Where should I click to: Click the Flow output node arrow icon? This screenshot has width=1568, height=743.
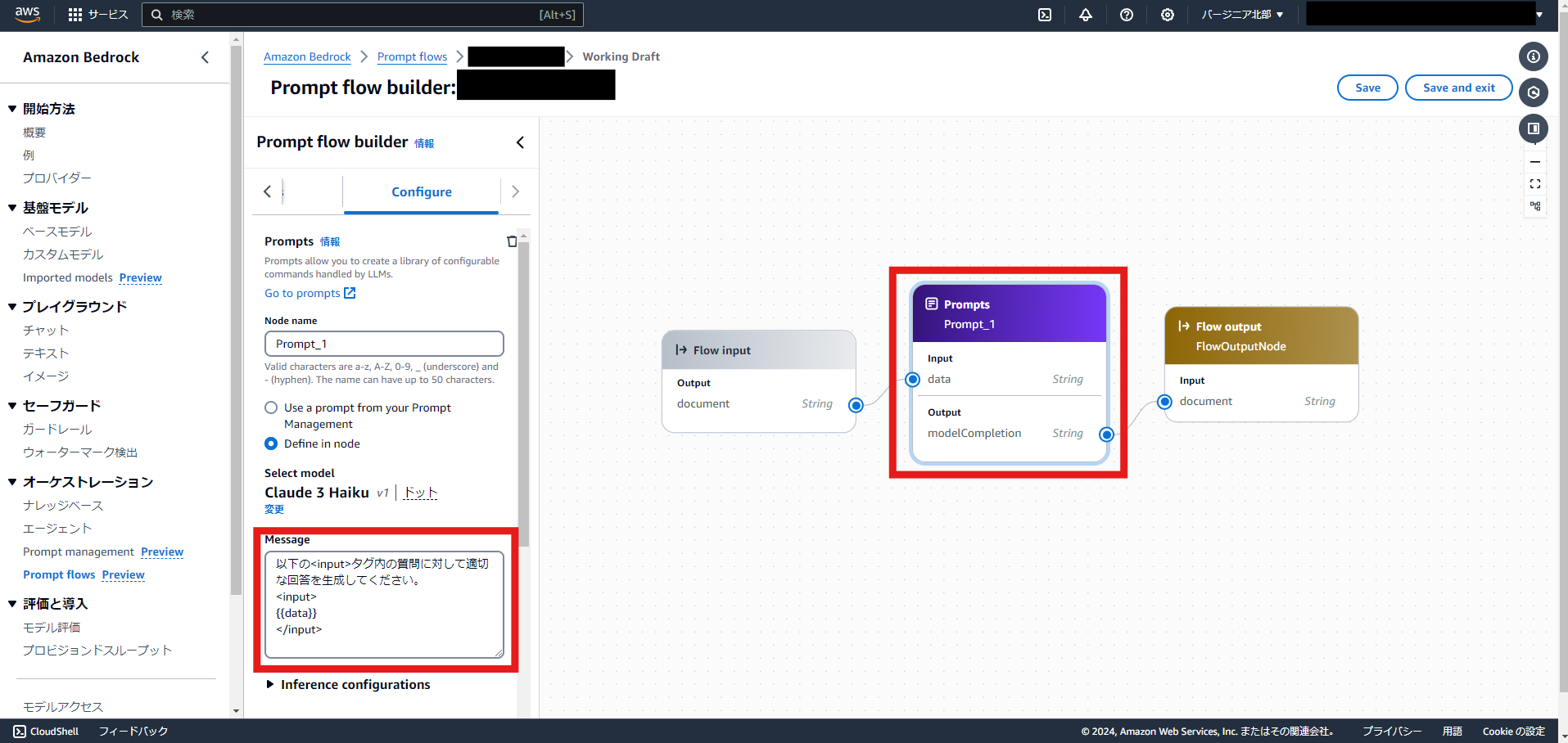(1184, 326)
